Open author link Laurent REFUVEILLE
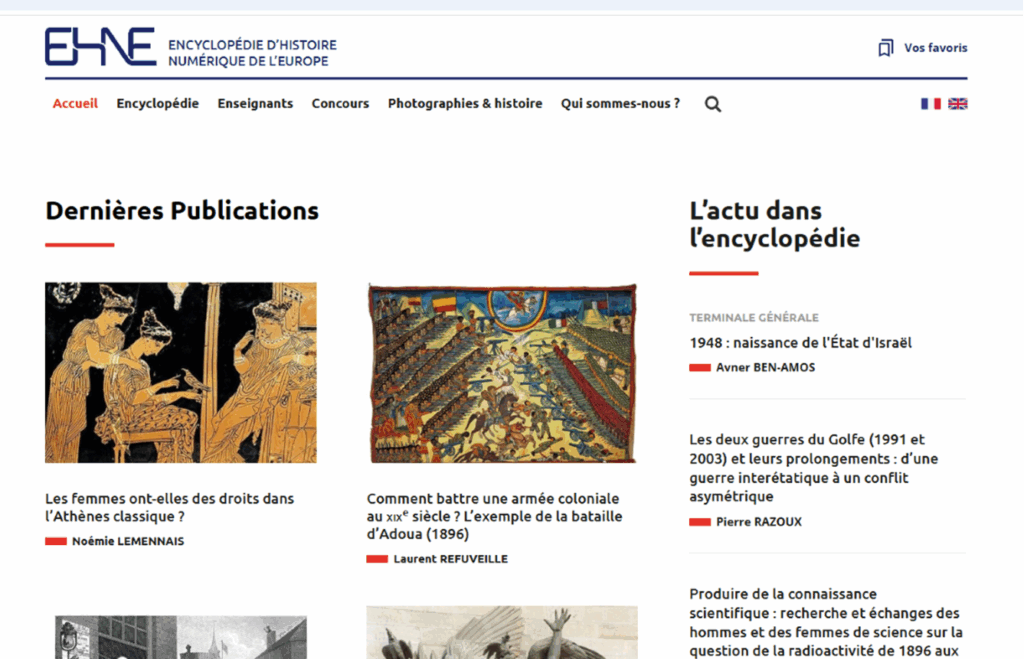Viewport: 1024px width, 659px height. 451,558
